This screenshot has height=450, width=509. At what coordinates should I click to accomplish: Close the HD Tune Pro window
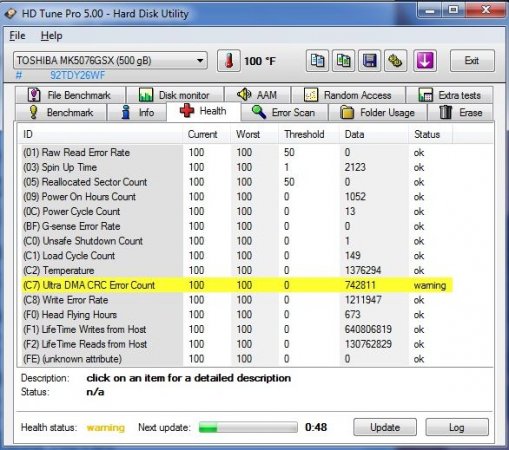tap(486, 10)
